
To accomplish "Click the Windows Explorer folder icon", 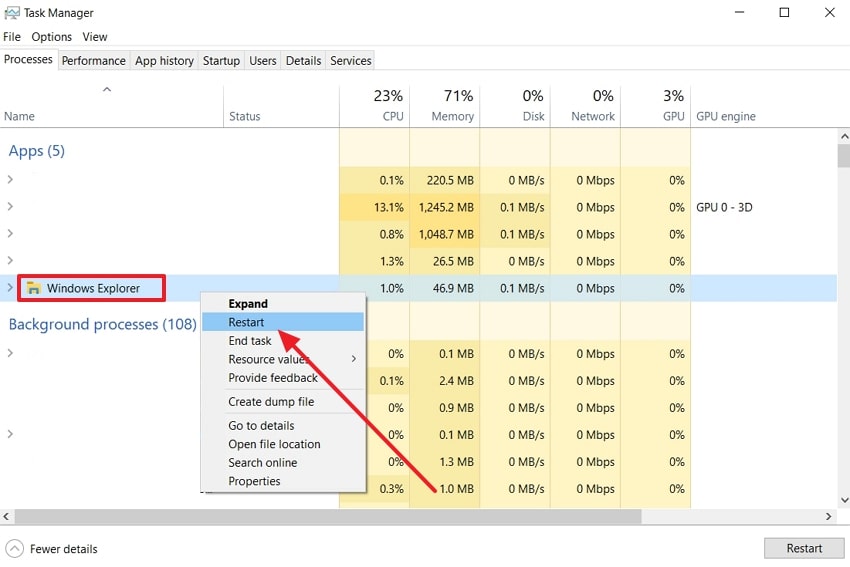I will pyautogui.click(x=34, y=288).
